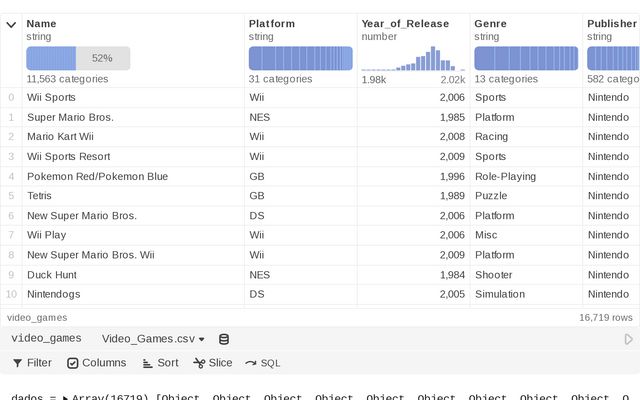The height and width of the screenshot is (400, 640).
Task: Click the 1,985 year value
Action: 452,118
